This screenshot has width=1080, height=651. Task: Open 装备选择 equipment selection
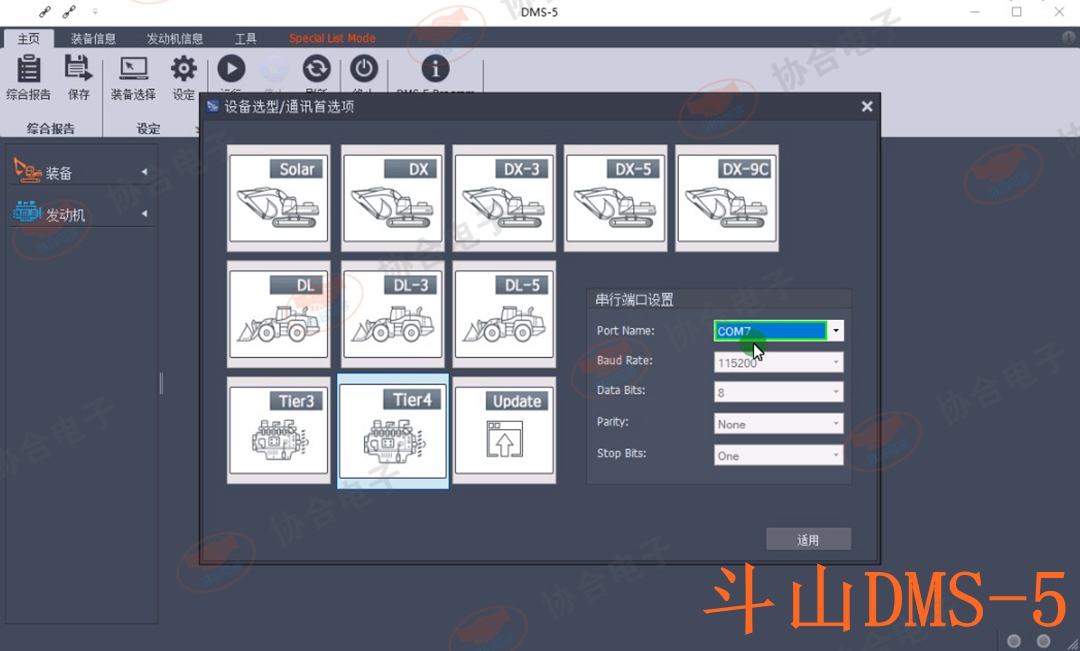134,70
